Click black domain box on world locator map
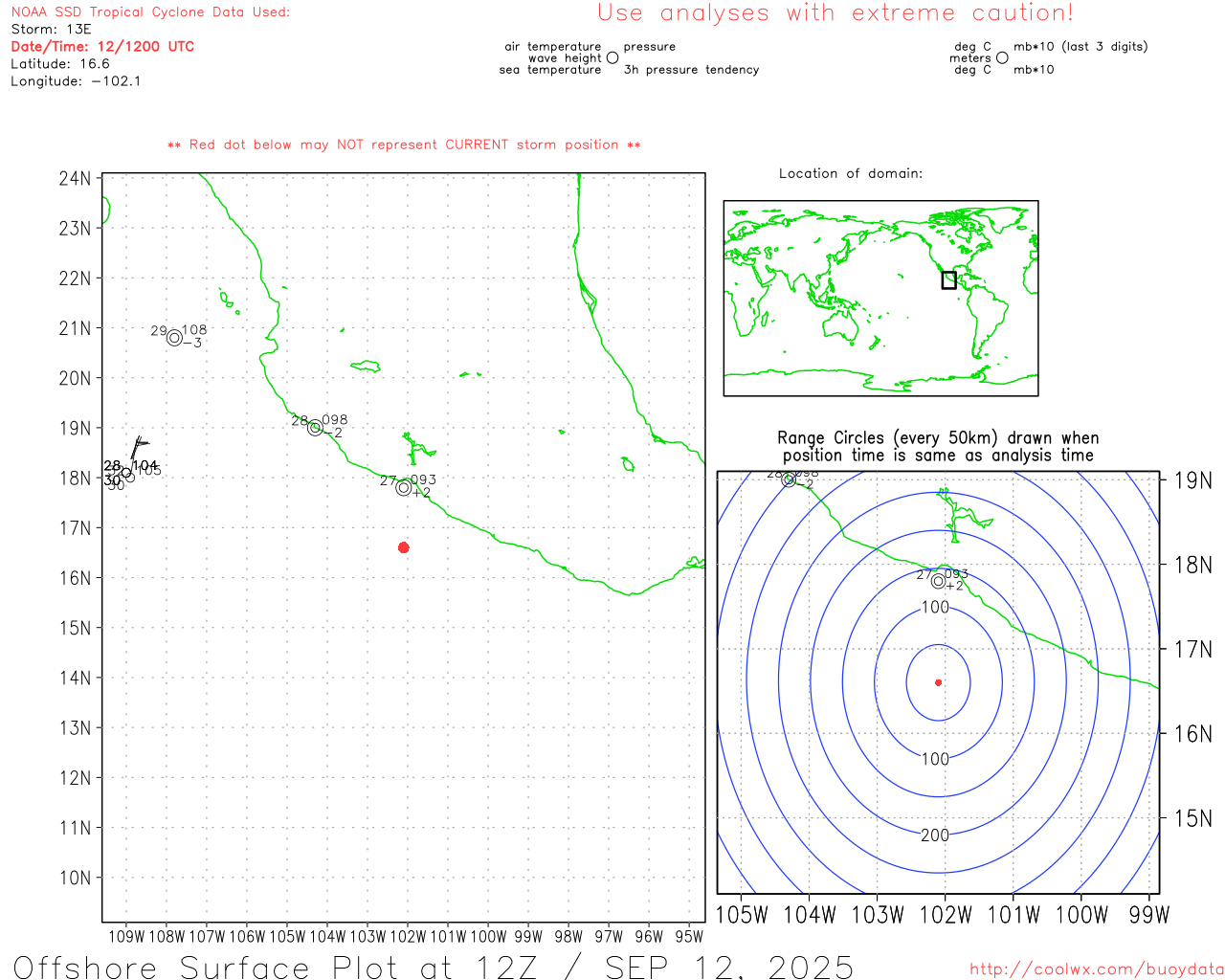The width and height of the screenshot is (1225, 980). coord(948,279)
